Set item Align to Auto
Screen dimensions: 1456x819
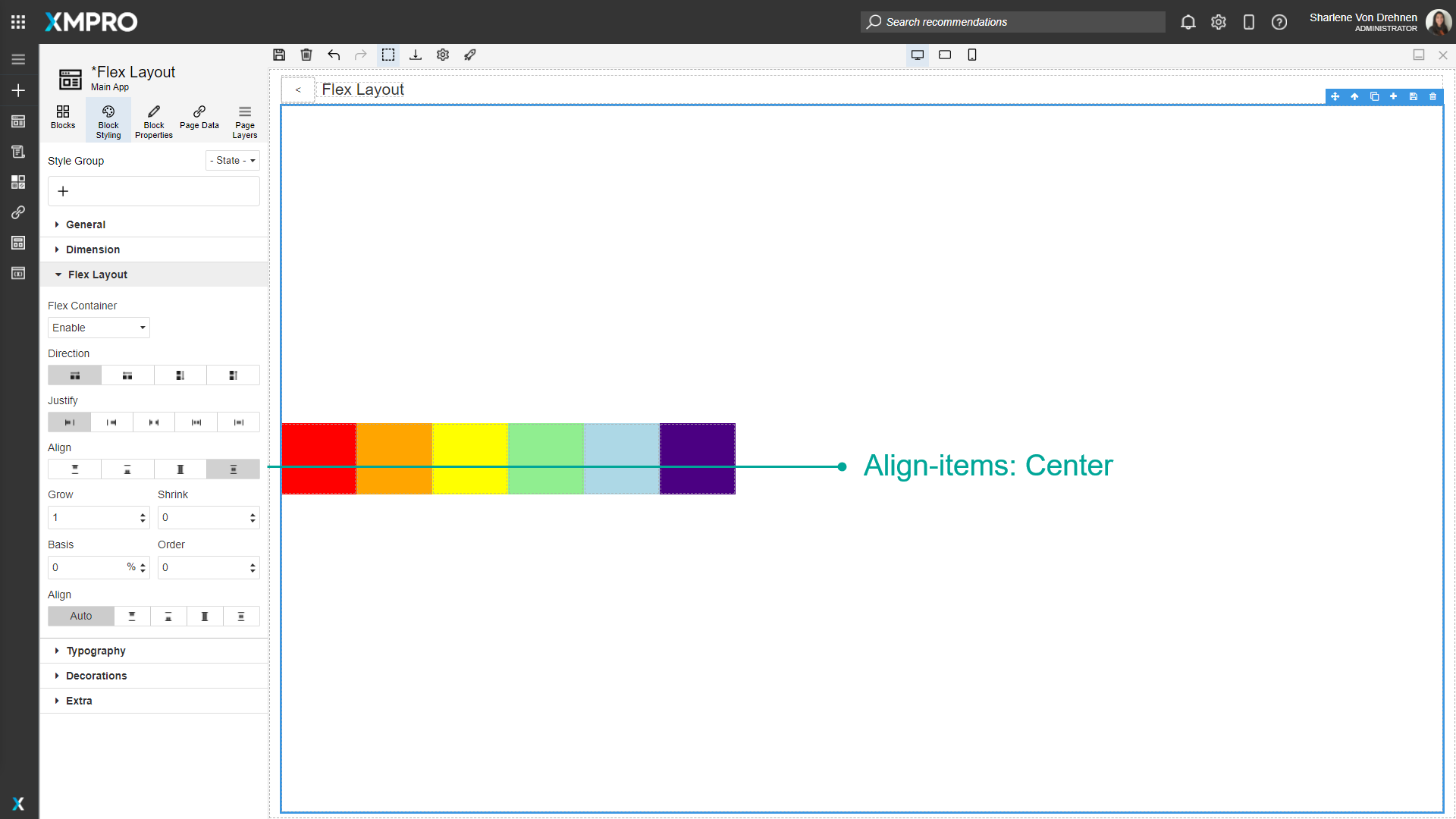pos(80,616)
